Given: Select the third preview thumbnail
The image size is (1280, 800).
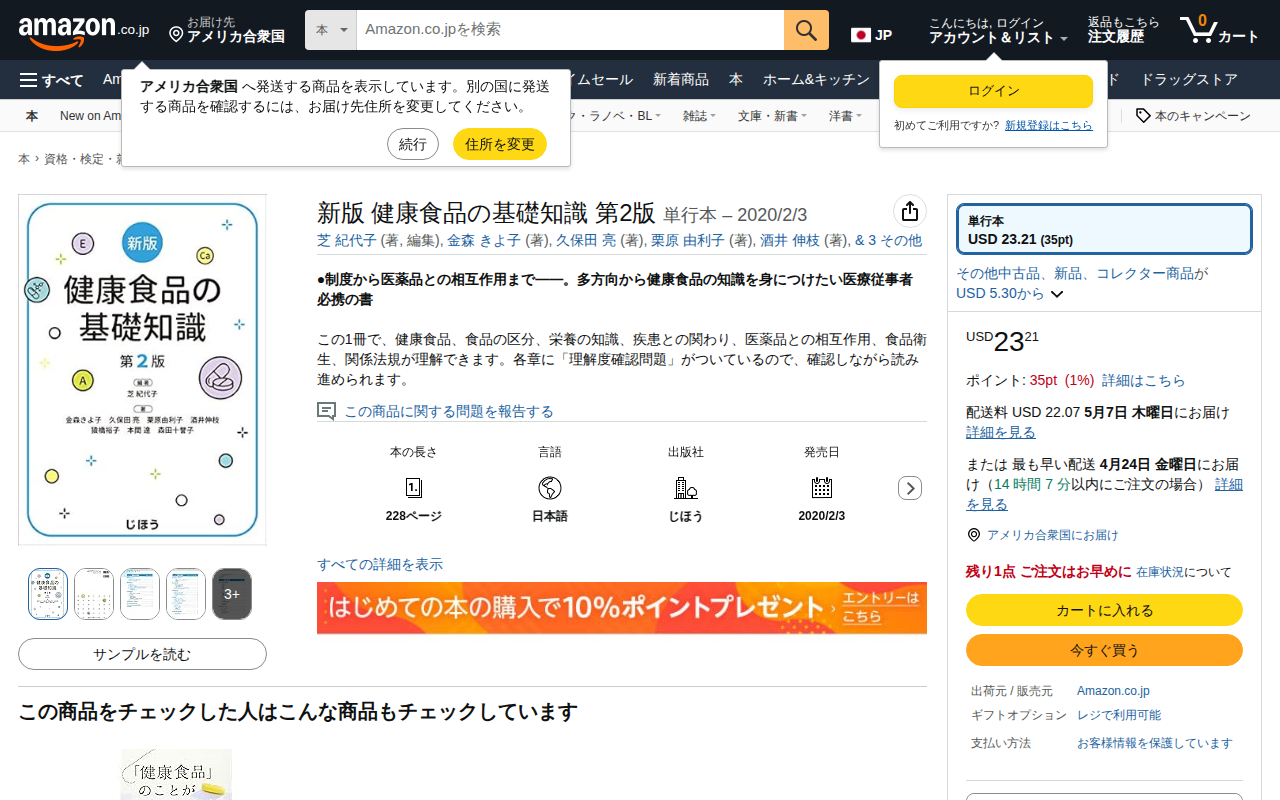Looking at the screenshot, I should pyautogui.click(x=140, y=594).
